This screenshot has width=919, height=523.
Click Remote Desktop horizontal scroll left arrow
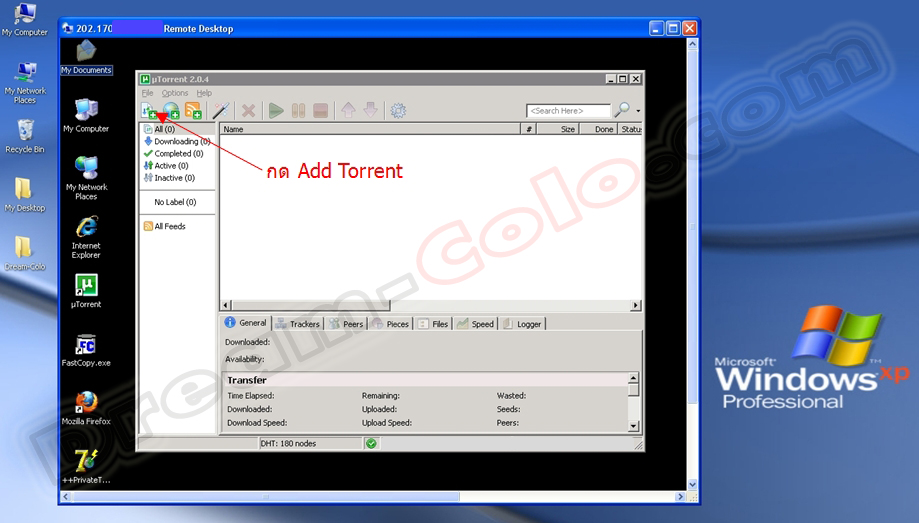point(66,497)
